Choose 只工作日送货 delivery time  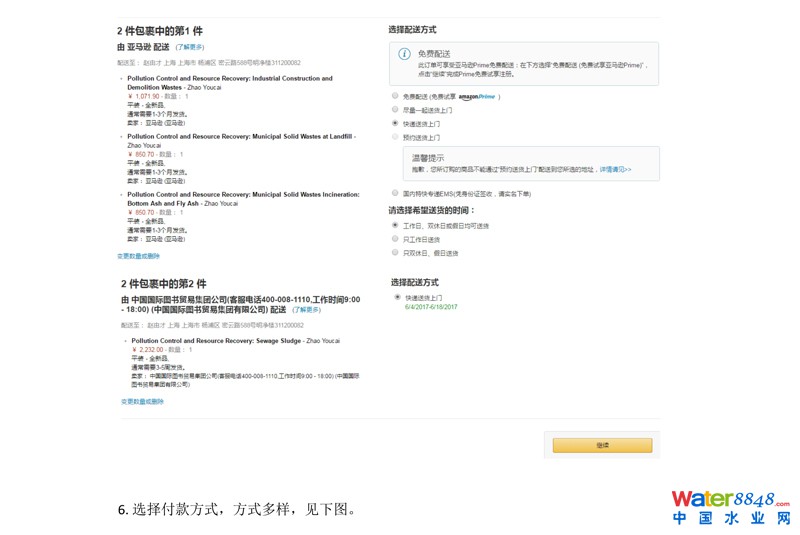pos(395,239)
